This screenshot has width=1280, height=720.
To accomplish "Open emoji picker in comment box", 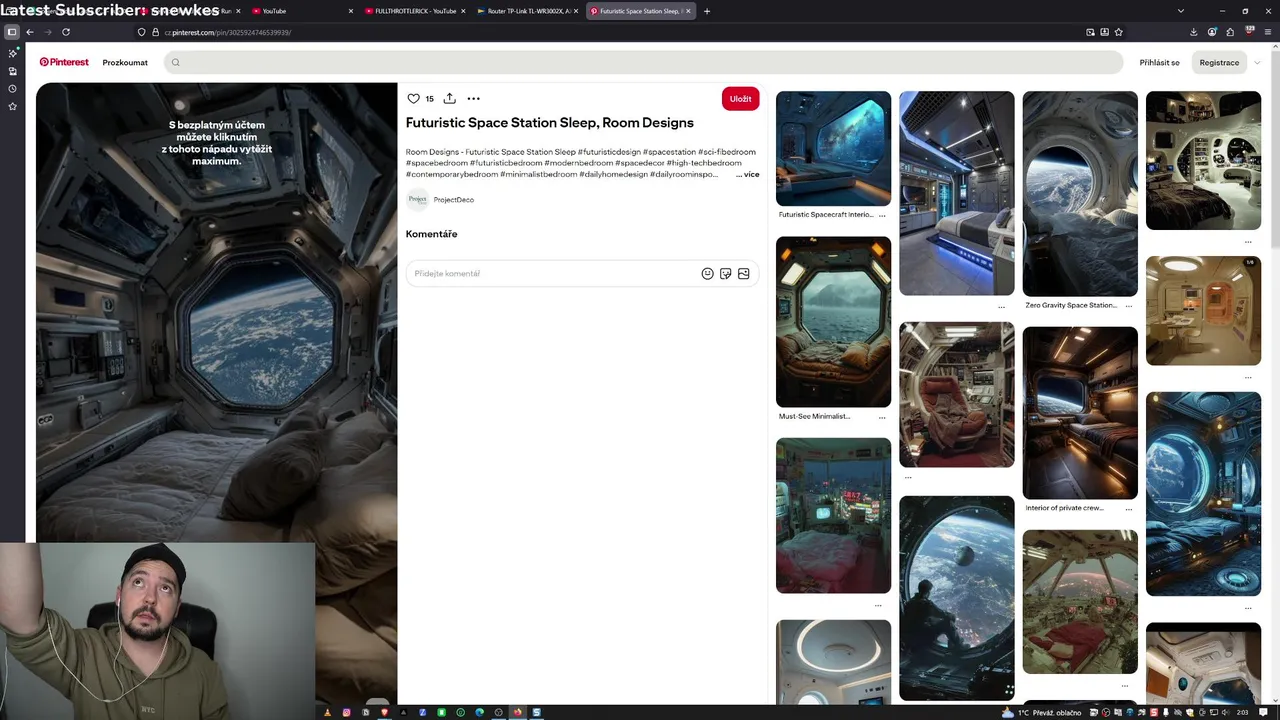I will (707, 273).
